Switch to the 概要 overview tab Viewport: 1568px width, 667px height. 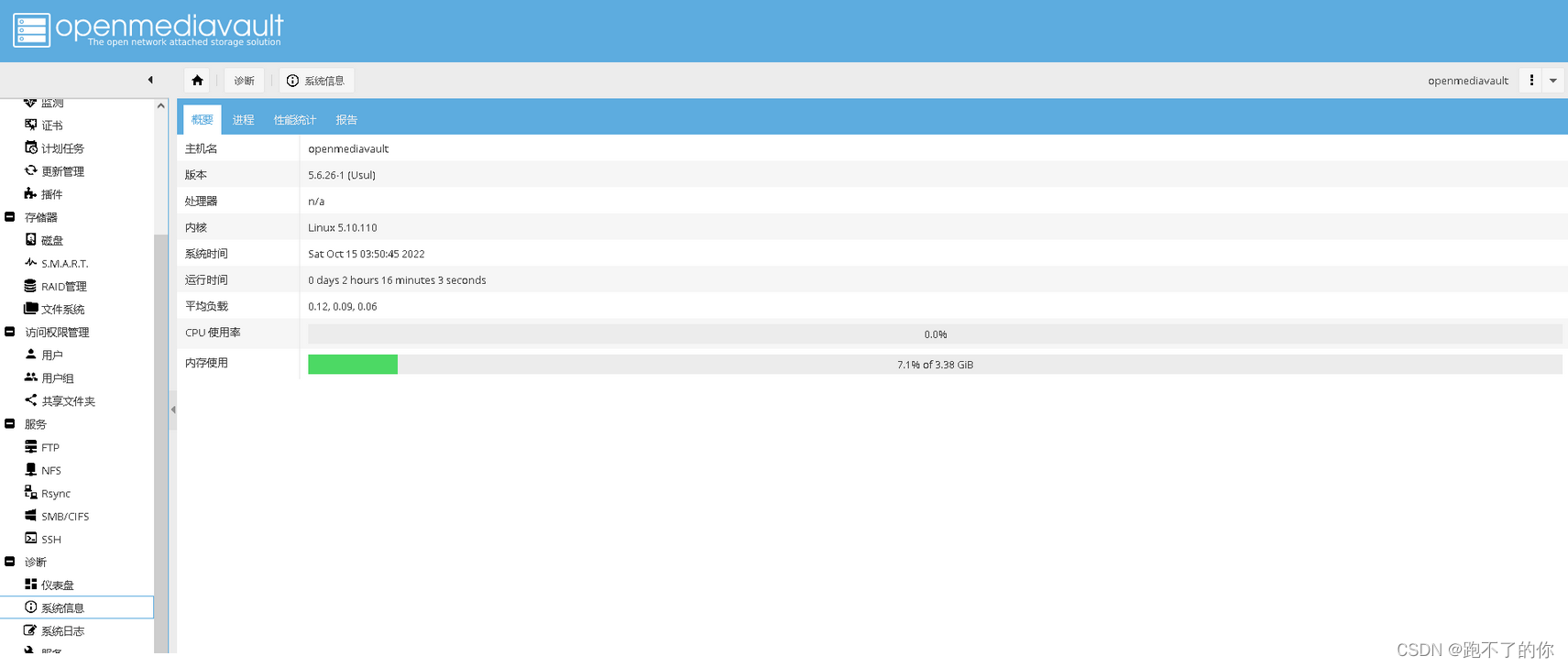click(x=203, y=120)
